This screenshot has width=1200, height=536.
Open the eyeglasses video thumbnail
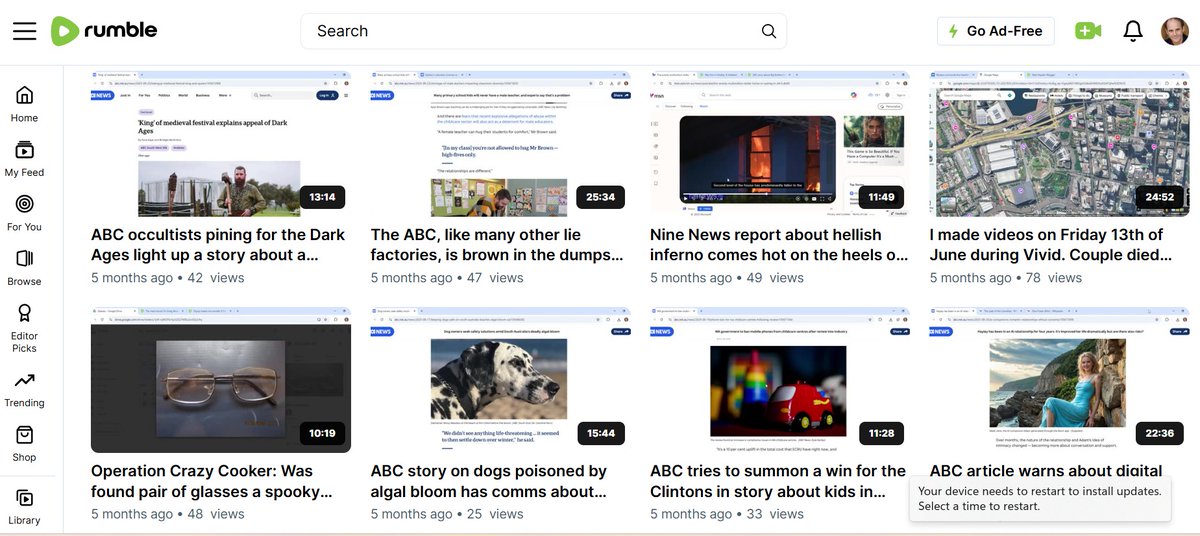pos(220,380)
